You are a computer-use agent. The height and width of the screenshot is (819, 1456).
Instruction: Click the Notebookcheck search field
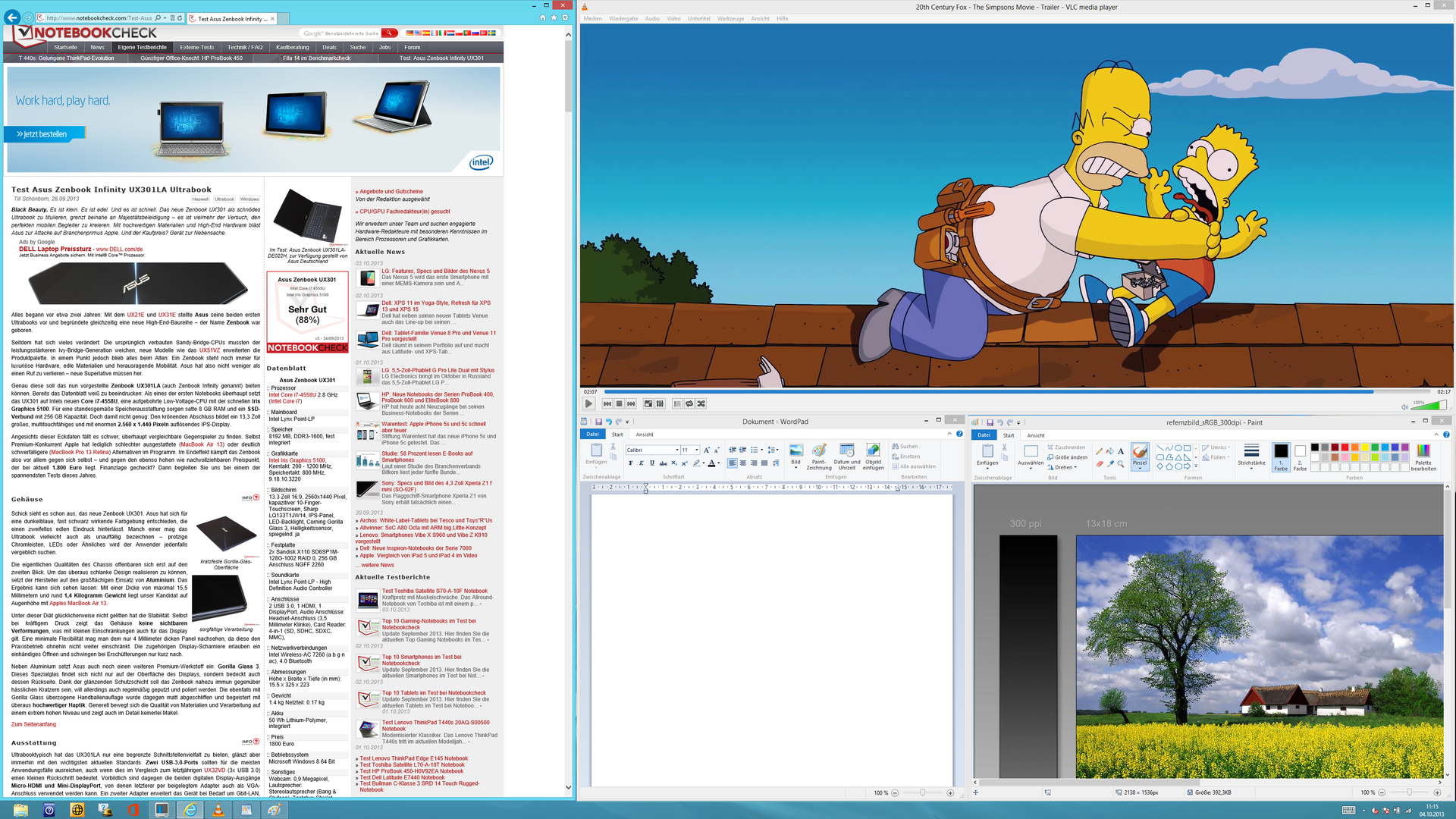coord(340,33)
